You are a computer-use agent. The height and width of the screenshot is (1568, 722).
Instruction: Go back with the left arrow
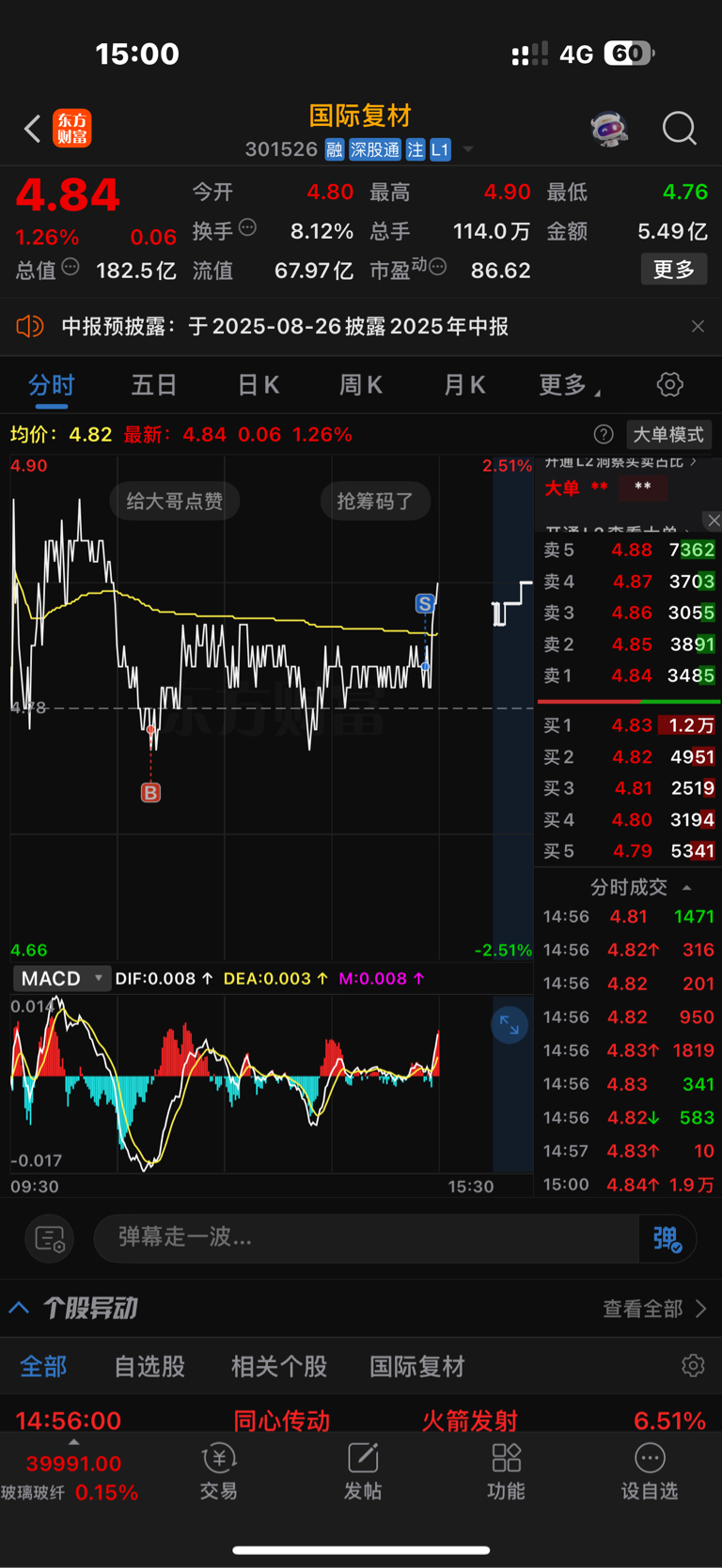[x=33, y=129]
